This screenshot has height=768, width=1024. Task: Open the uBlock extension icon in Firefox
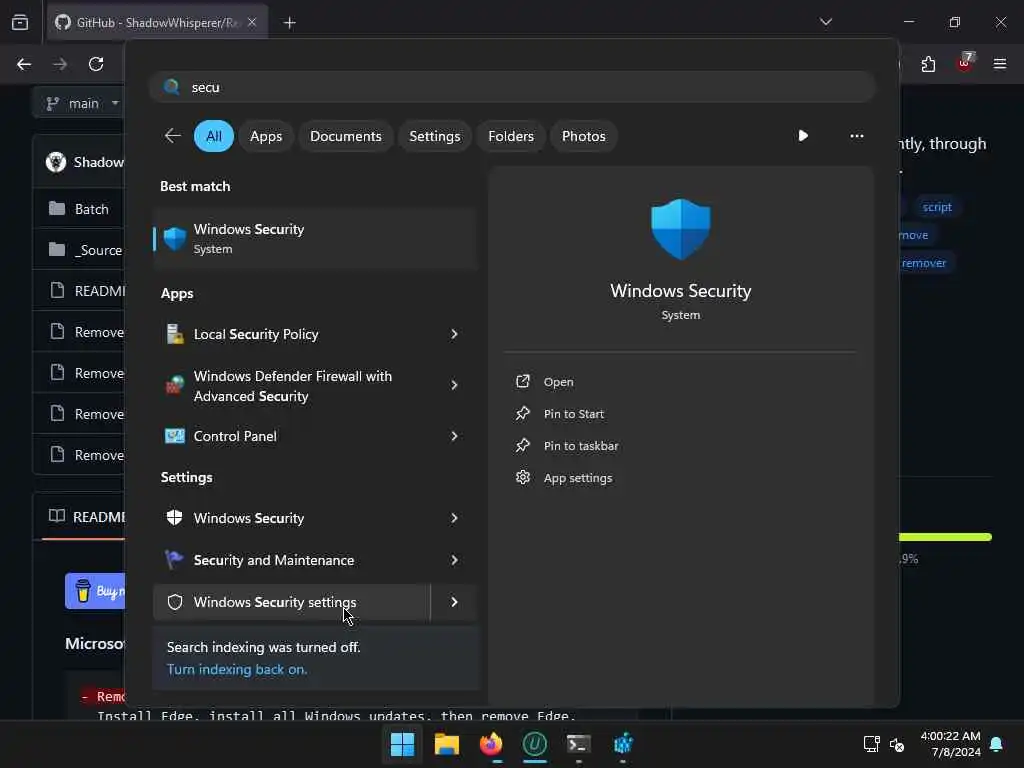click(965, 63)
